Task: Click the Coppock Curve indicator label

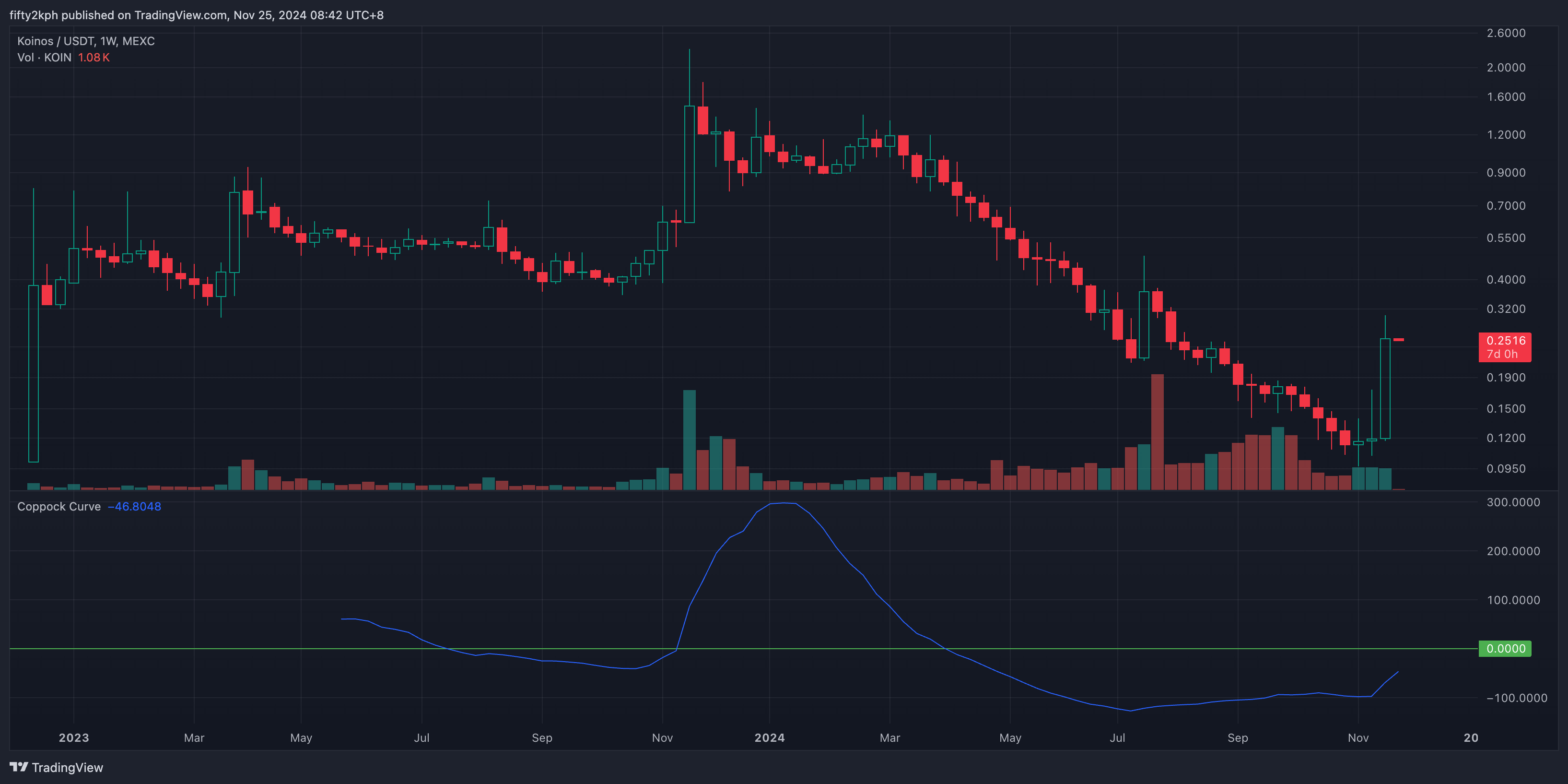Action: point(59,506)
